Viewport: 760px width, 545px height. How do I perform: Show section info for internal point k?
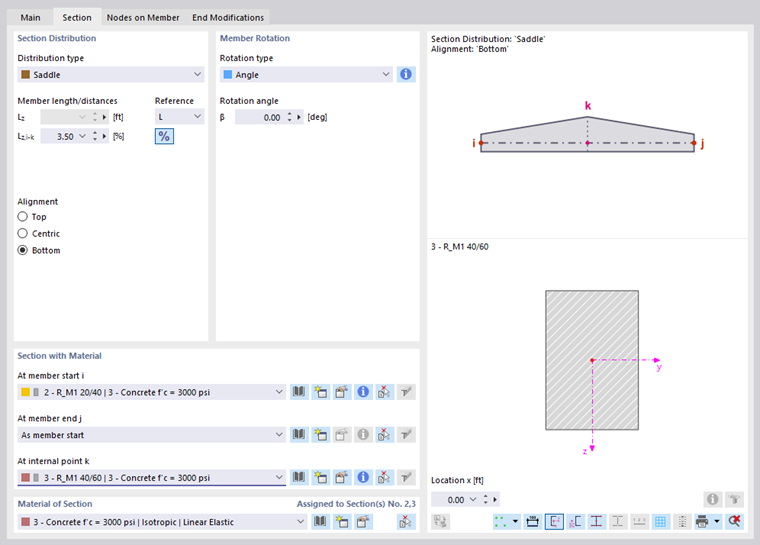point(363,477)
